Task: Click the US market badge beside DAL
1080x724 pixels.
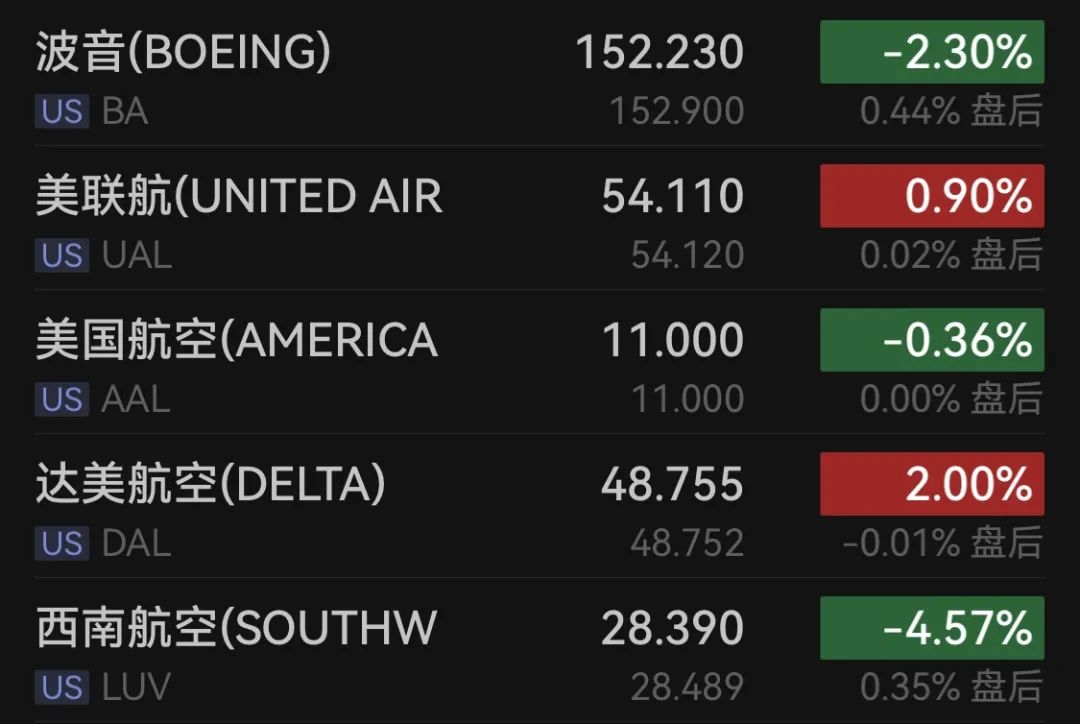Action: pos(62,543)
